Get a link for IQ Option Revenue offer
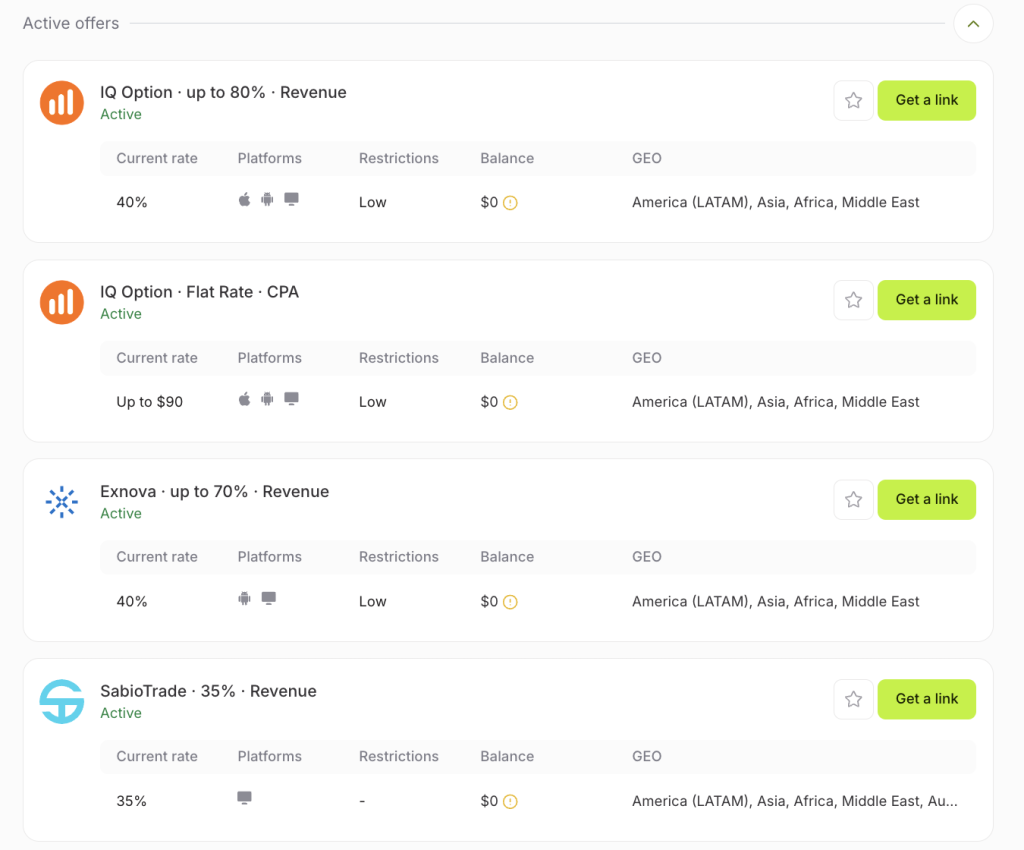The width and height of the screenshot is (1024, 850). [x=926, y=101]
